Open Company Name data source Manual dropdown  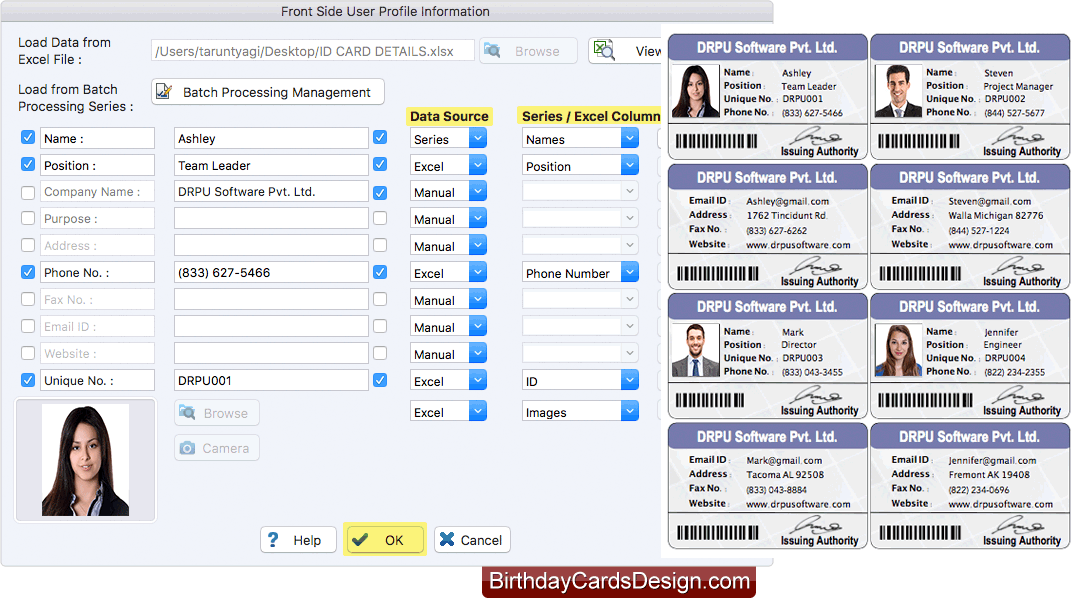pyautogui.click(x=448, y=192)
